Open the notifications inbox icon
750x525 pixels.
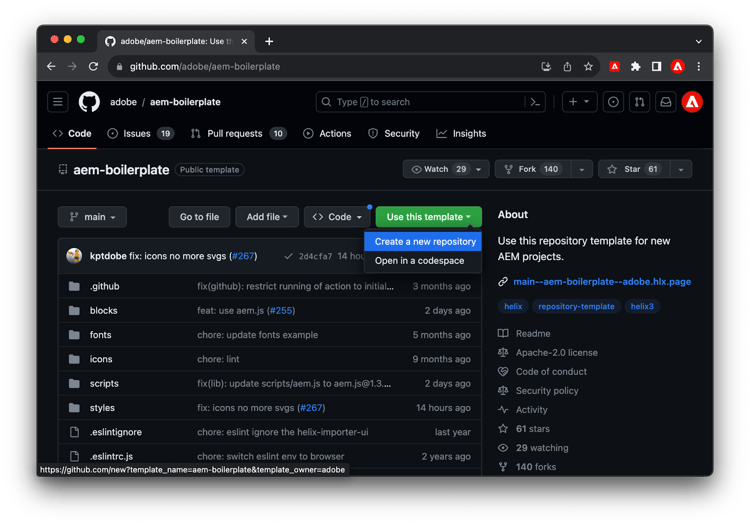pos(665,102)
